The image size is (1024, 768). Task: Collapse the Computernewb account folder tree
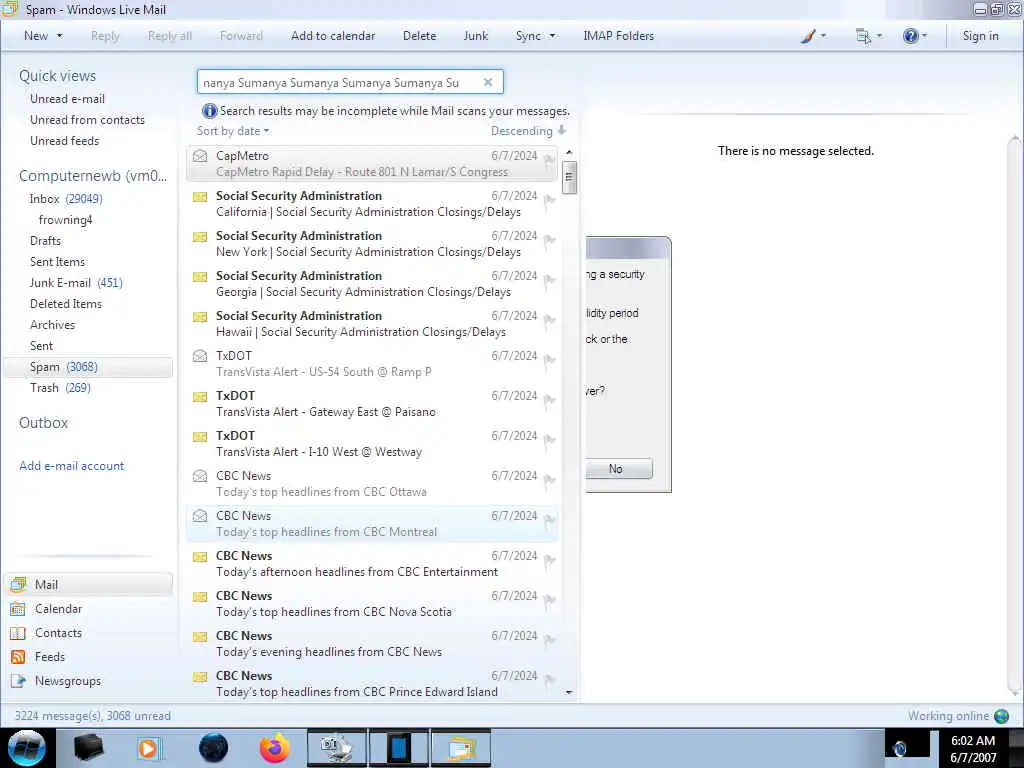tap(93, 176)
